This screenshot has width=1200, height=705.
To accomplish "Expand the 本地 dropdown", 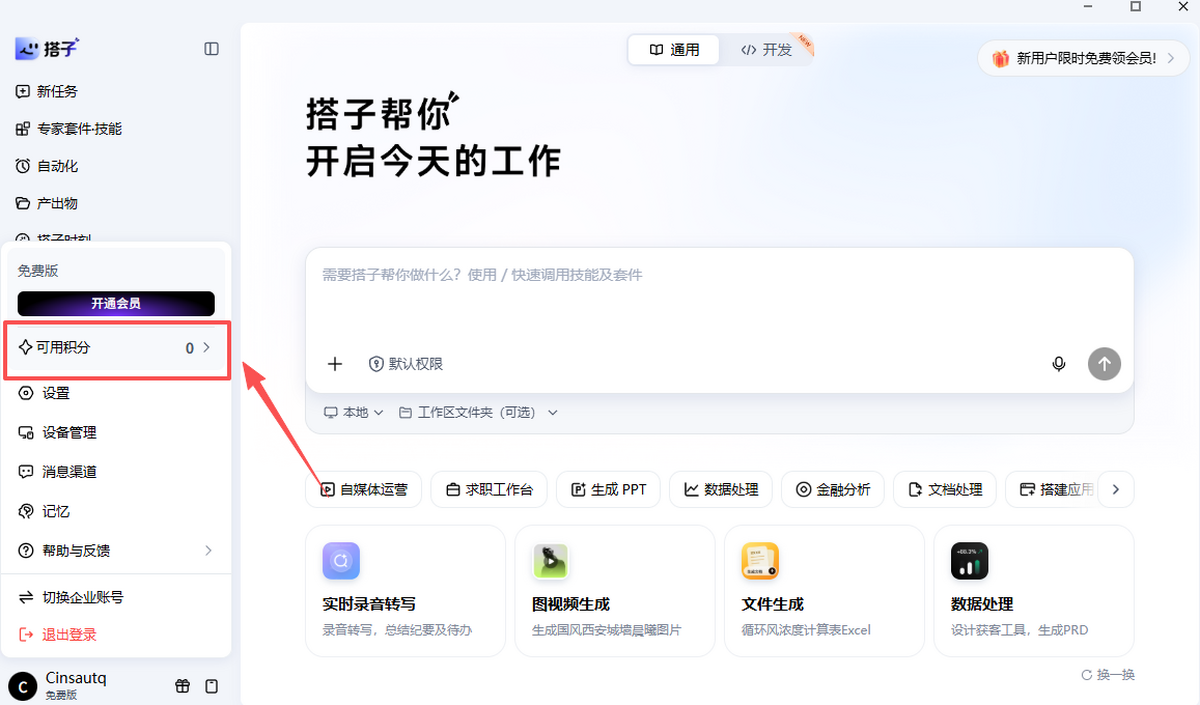I will 354,412.
